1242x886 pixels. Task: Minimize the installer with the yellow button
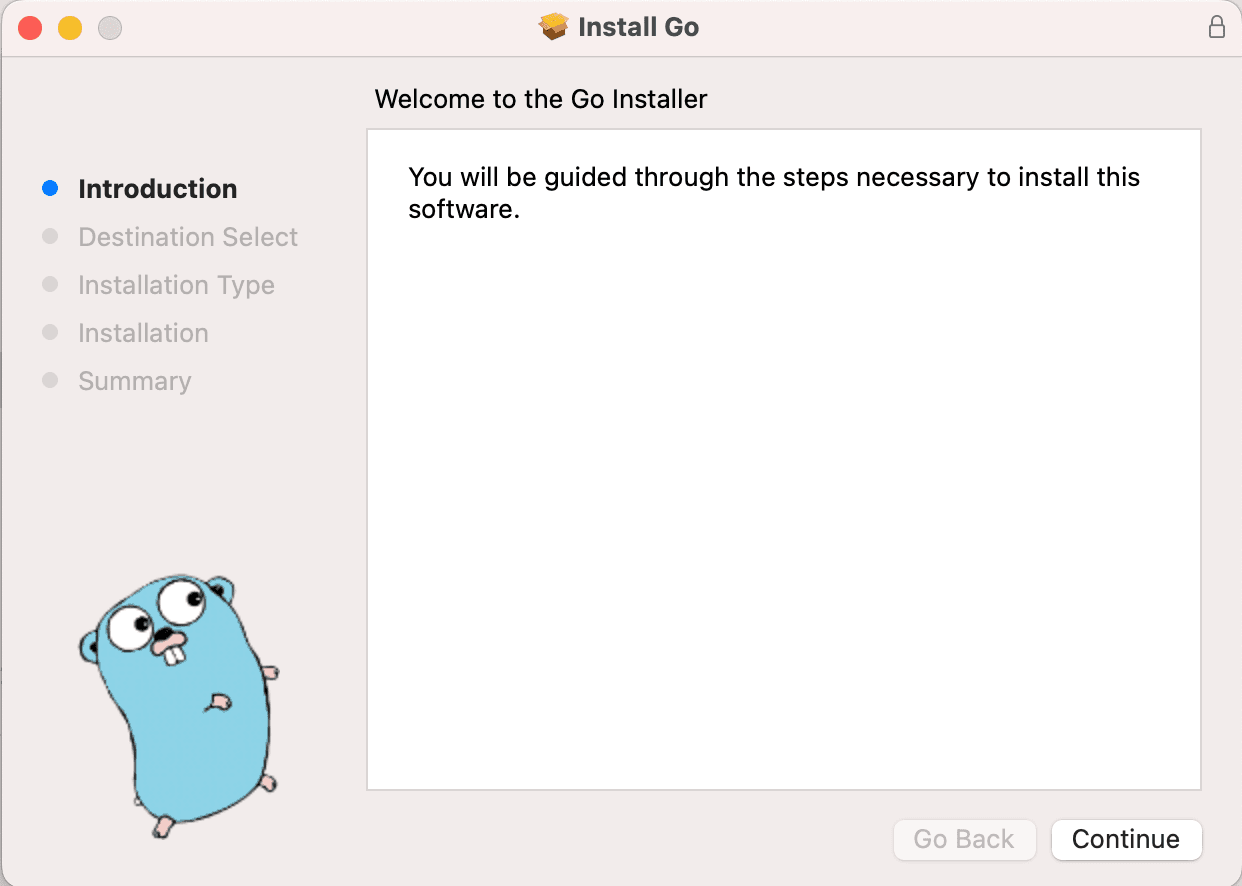(x=70, y=28)
